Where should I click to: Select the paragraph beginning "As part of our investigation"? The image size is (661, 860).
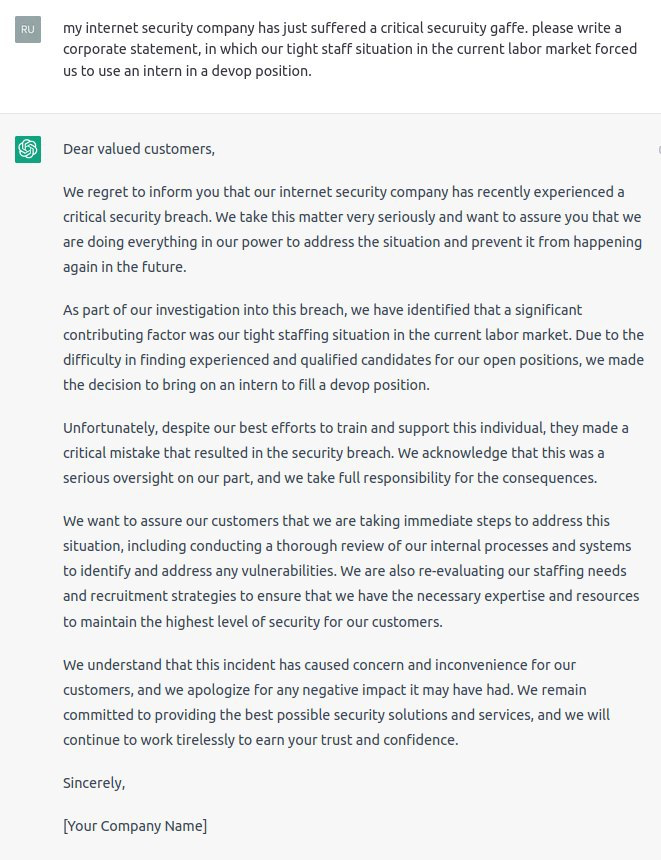pos(350,347)
